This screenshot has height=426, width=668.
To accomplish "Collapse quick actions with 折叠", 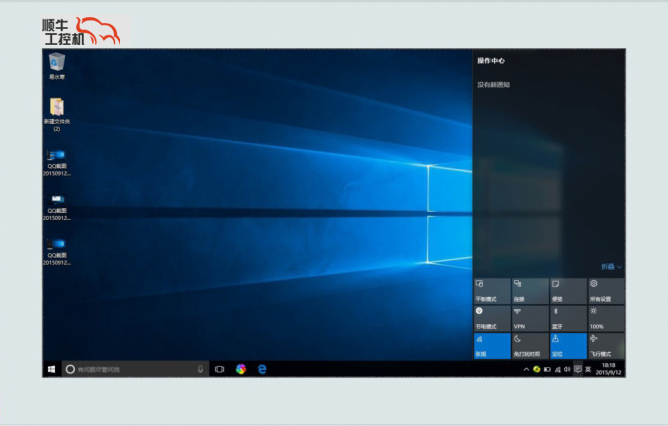I will point(611,267).
